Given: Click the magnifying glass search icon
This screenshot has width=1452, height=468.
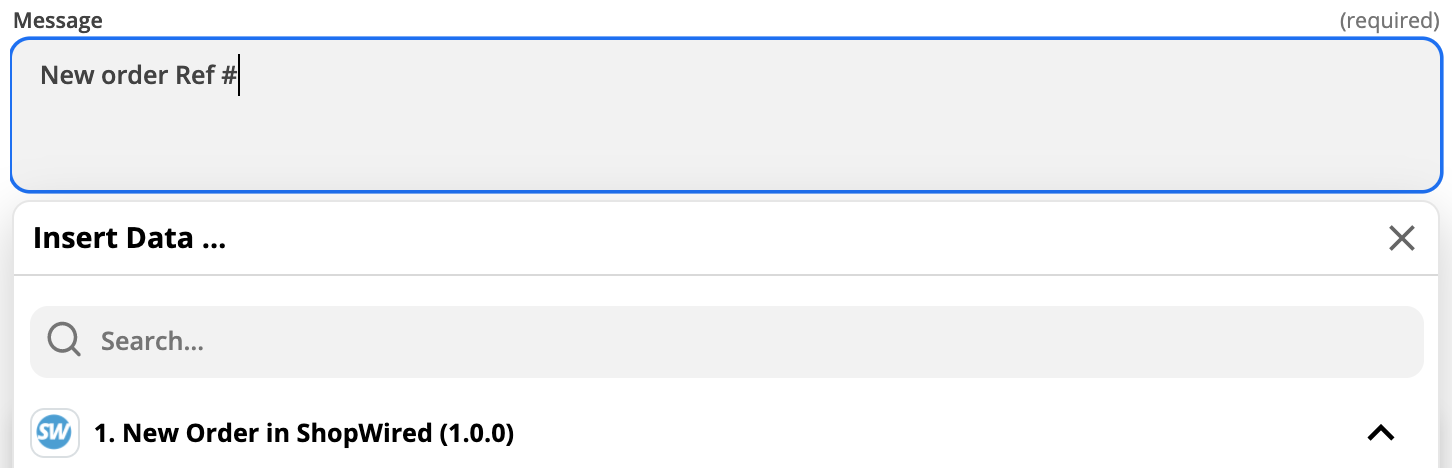Looking at the screenshot, I should [64, 341].
